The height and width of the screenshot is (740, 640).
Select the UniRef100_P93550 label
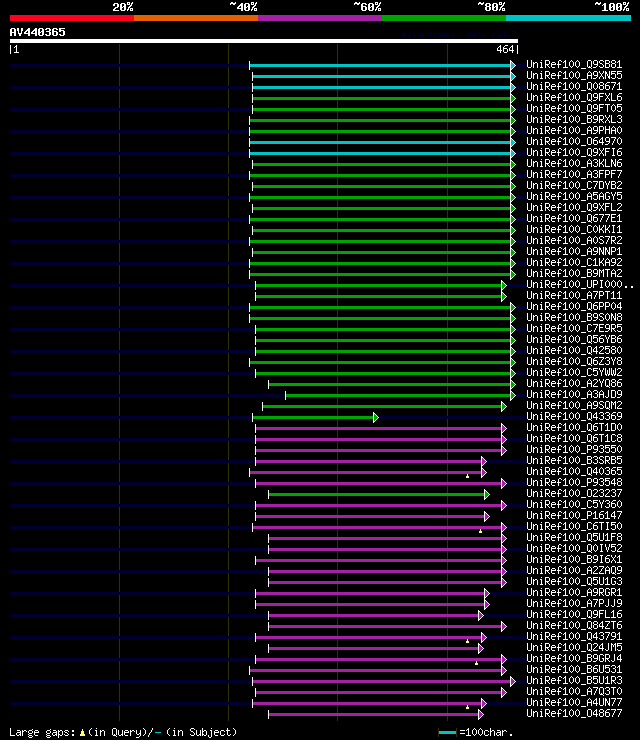pyautogui.click(x=574, y=449)
